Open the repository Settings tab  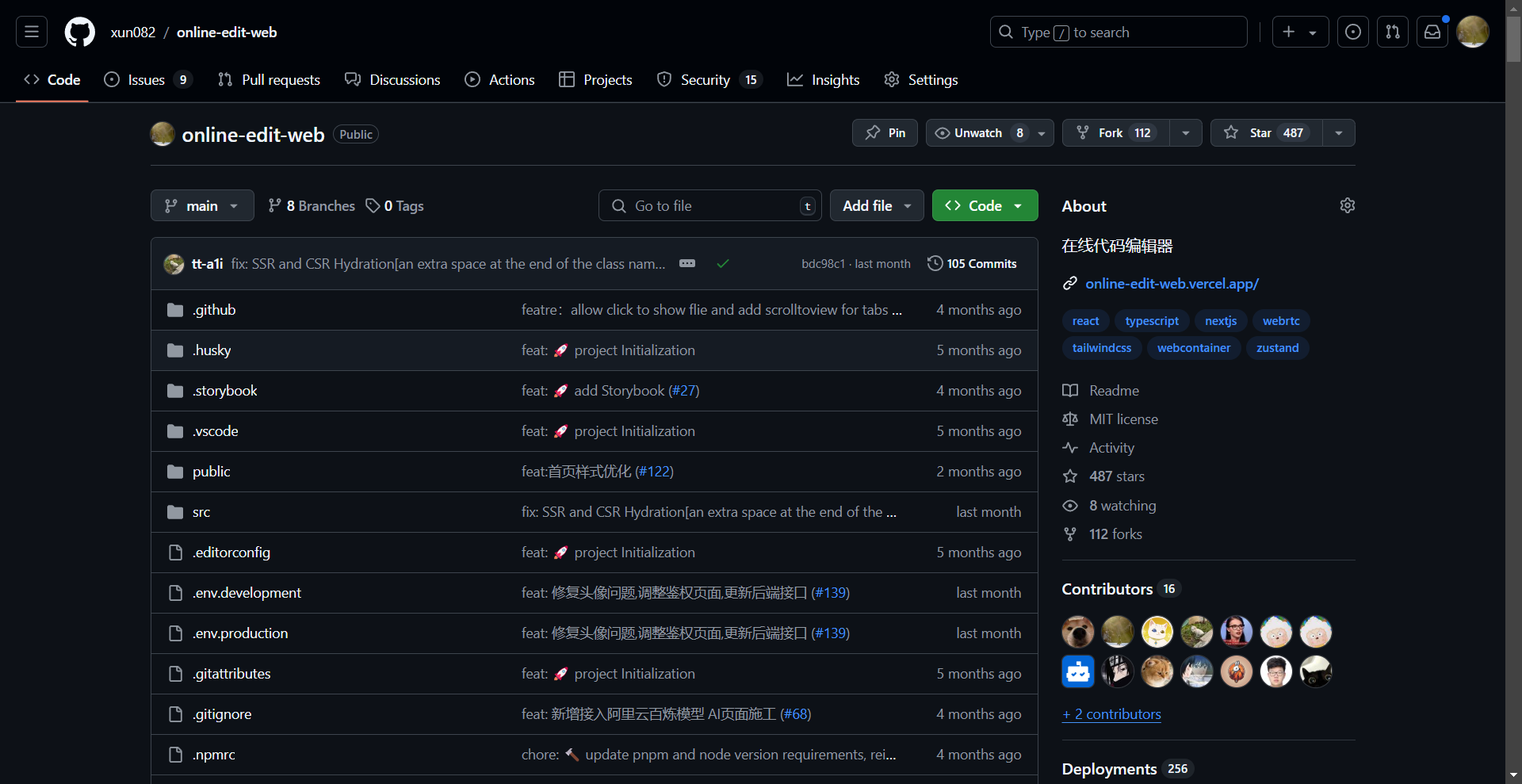tap(921, 79)
